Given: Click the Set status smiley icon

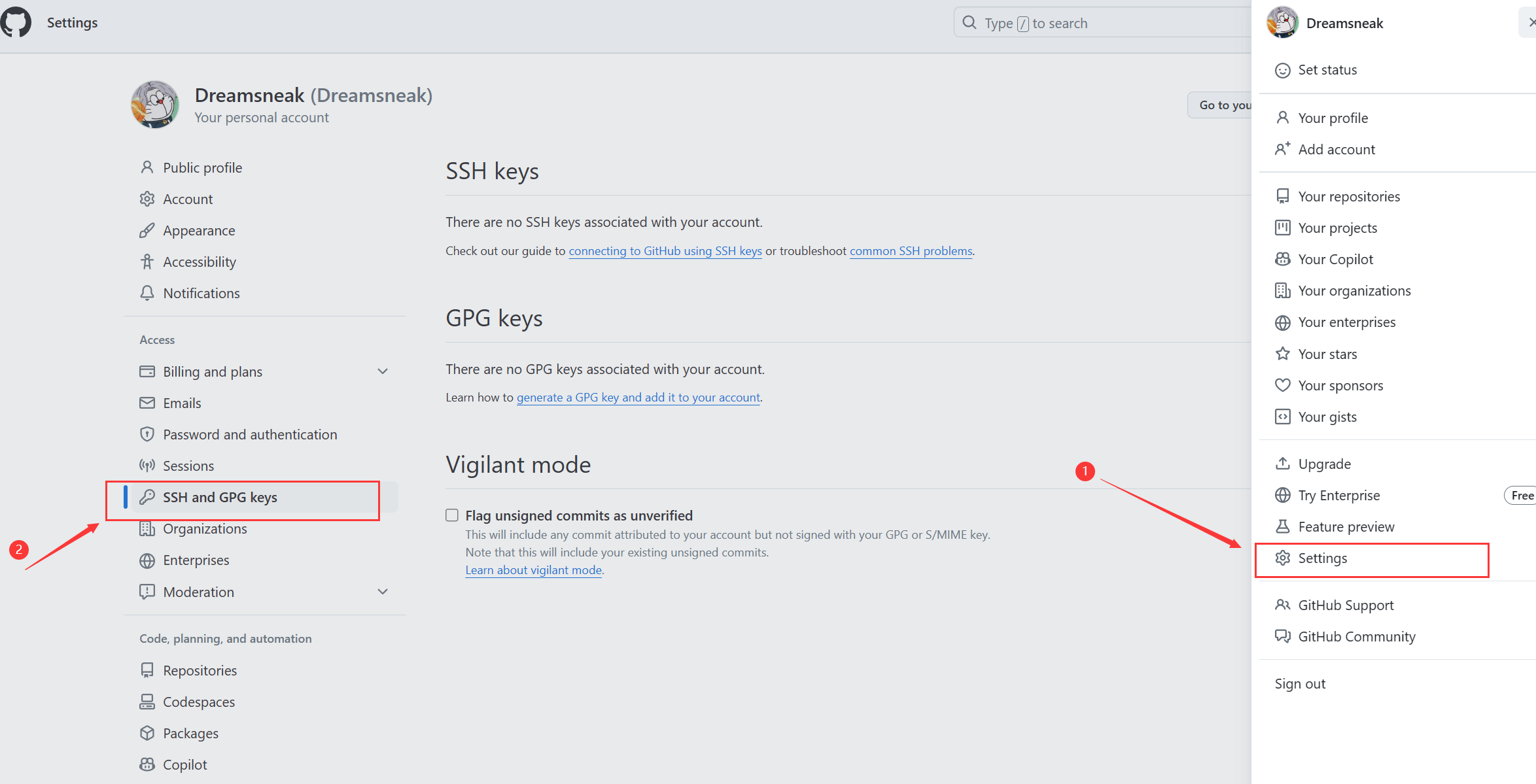Looking at the screenshot, I should click(1282, 70).
